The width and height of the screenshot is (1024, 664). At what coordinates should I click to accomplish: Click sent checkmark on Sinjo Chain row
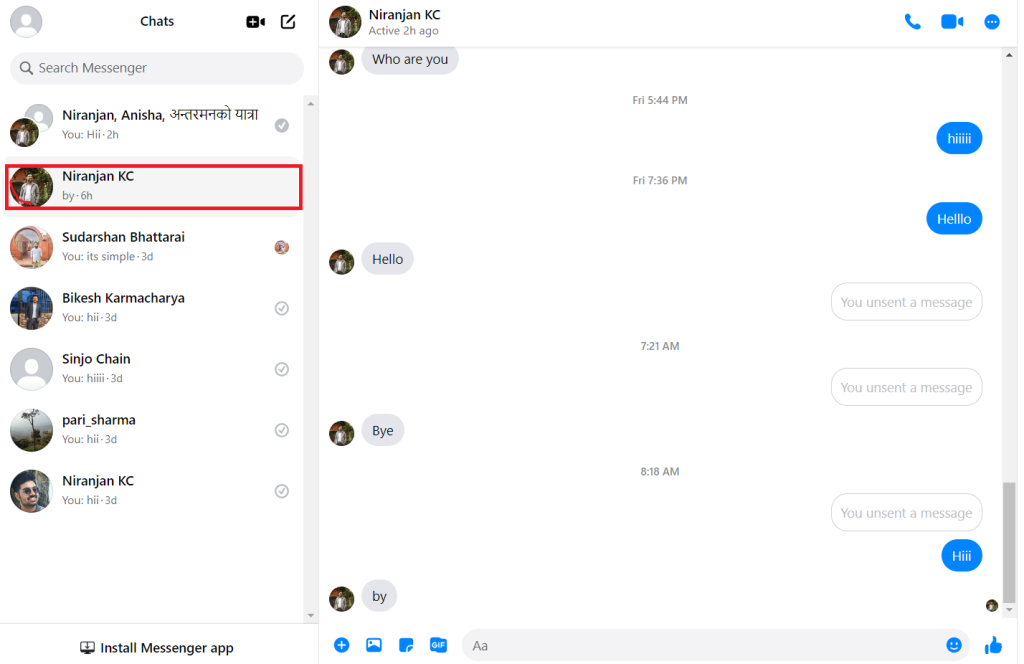pos(281,369)
